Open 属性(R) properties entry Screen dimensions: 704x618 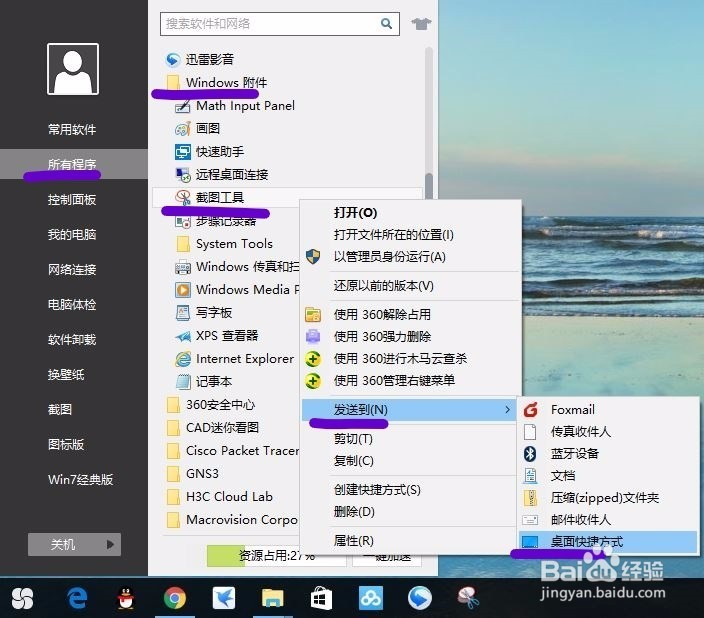coord(353,541)
